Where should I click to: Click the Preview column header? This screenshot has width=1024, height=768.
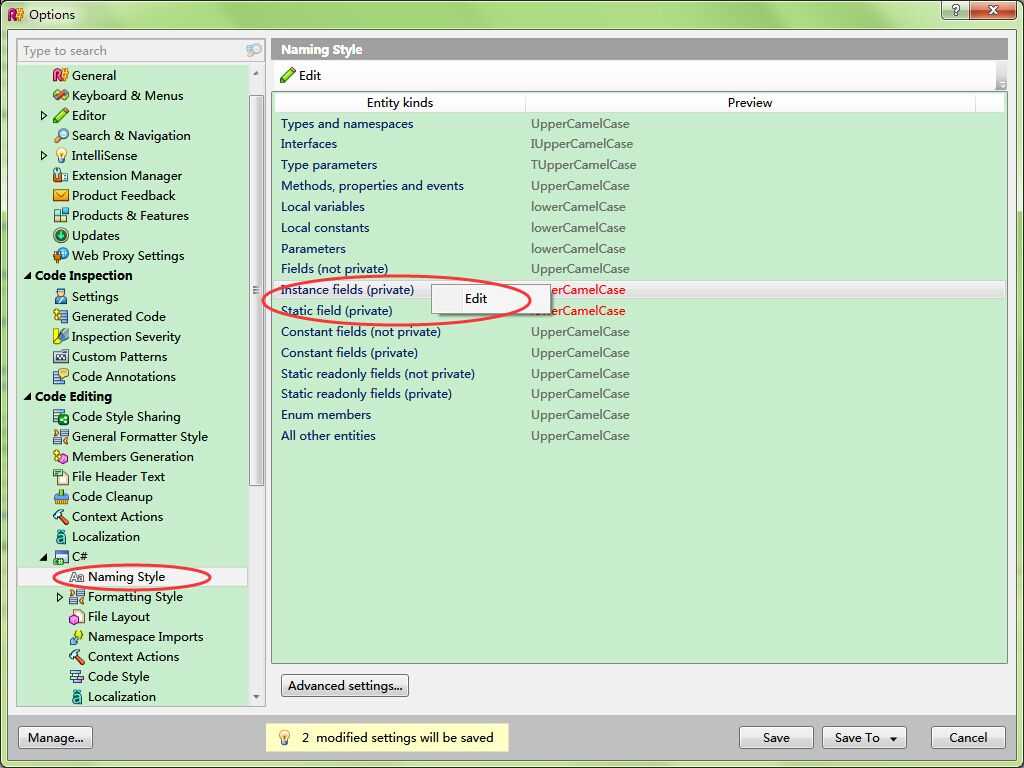pyautogui.click(x=750, y=103)
